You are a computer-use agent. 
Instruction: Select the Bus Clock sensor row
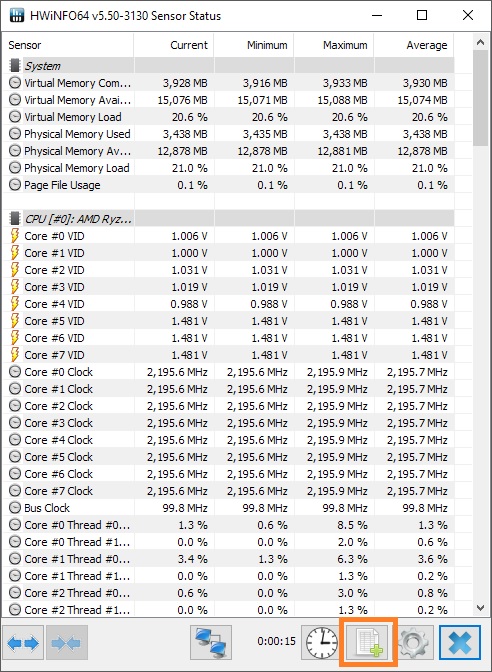228,508
